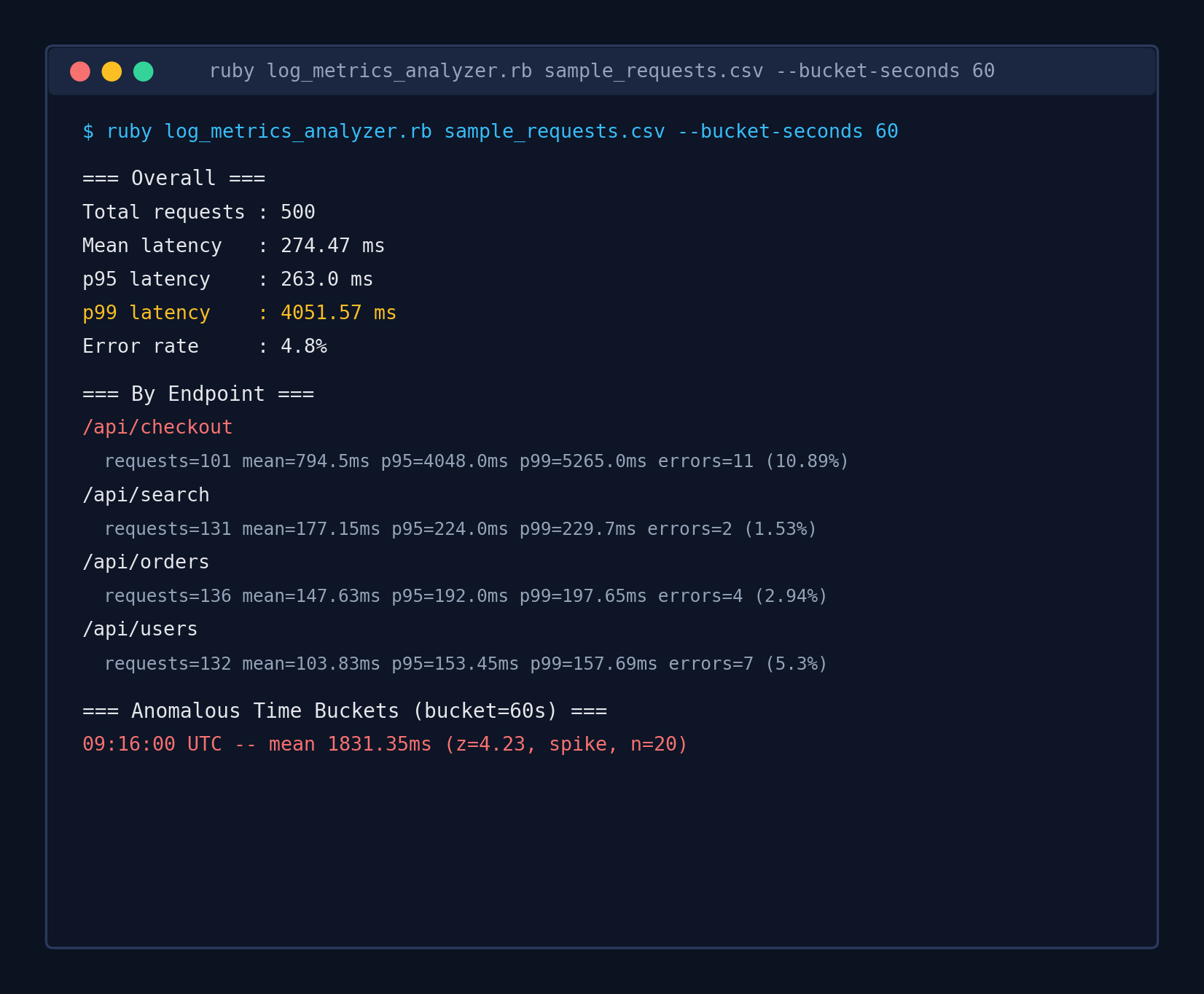
Task: Click the yellow 'p99 latency : 4051.57 ms' line
Action: point(239,313)
